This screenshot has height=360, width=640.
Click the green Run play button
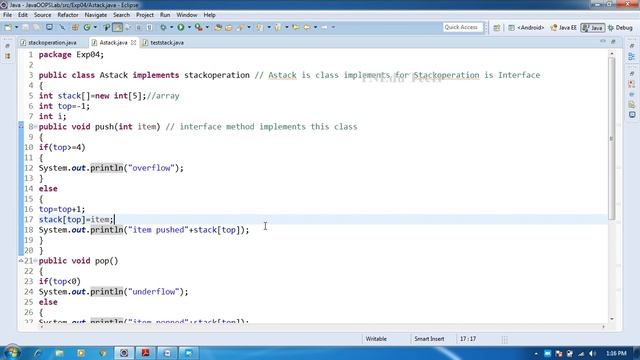(181, 27)
